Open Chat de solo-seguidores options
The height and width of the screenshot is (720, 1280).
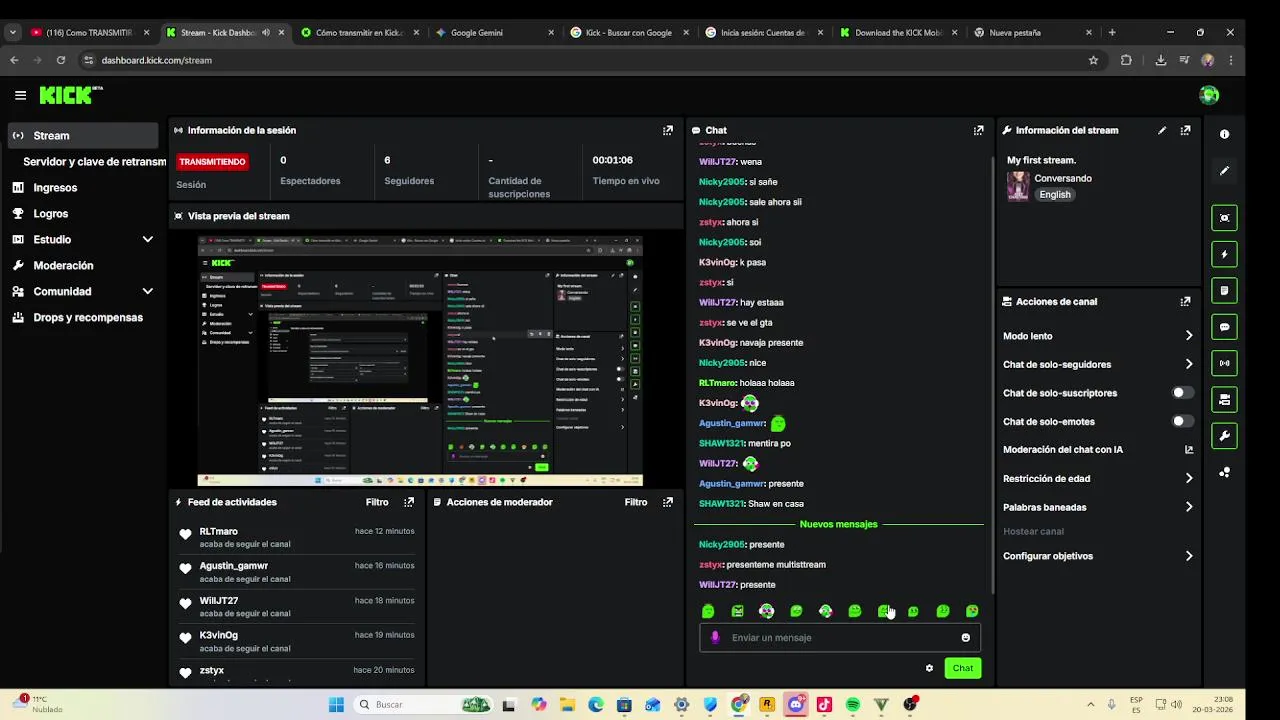pos(1098,364)
